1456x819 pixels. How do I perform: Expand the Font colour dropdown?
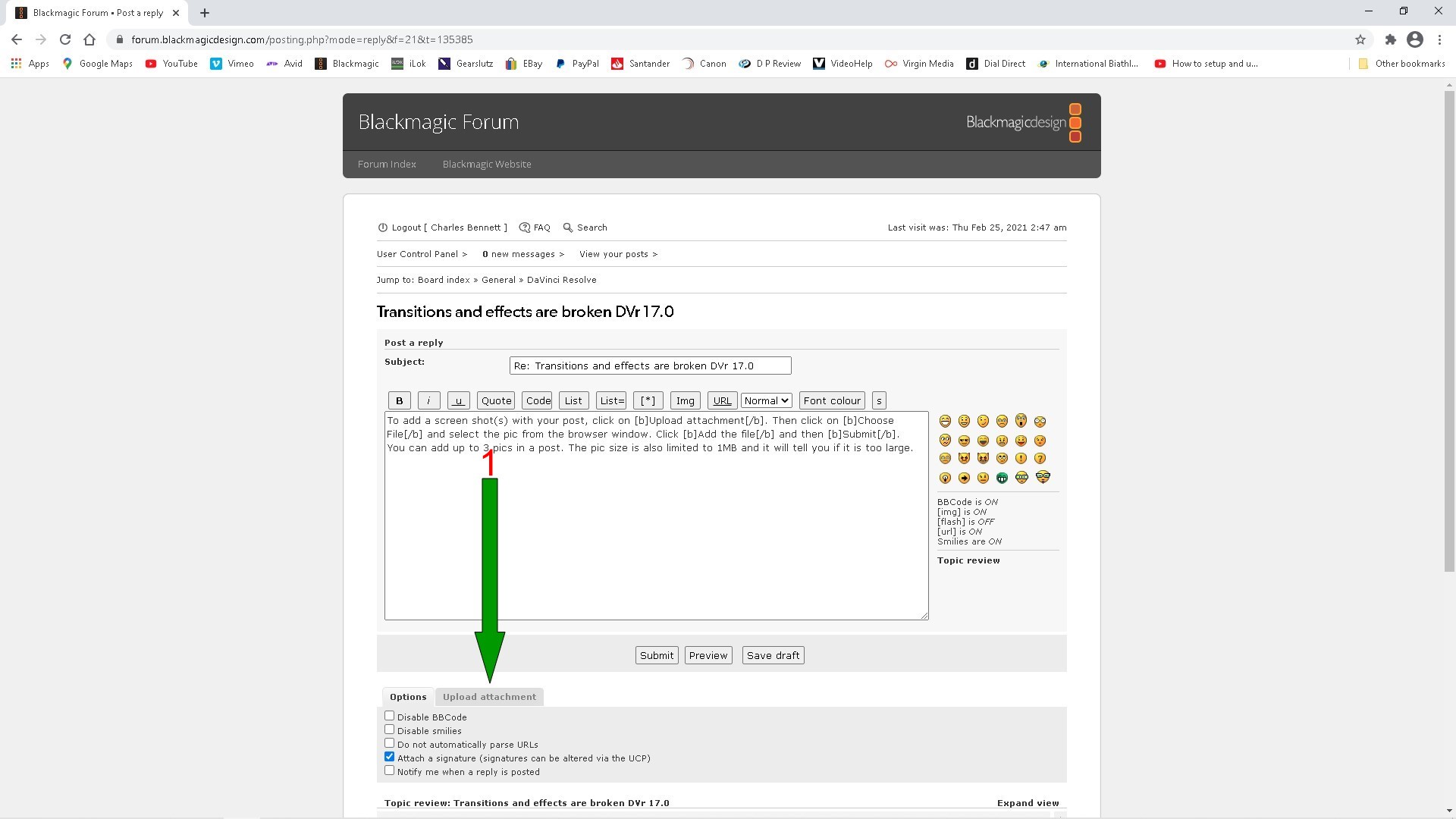point(833,400)
